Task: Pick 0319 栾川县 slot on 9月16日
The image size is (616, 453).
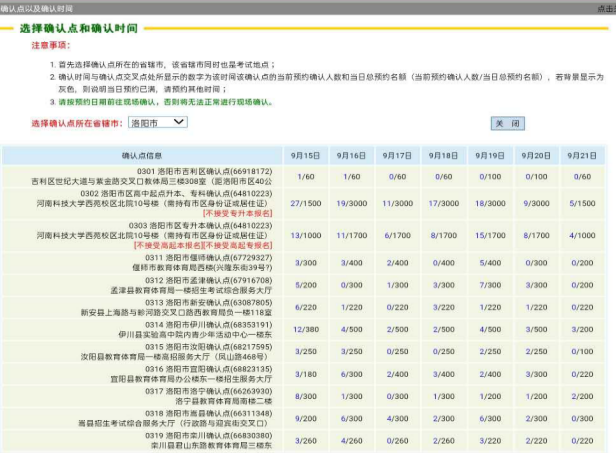Action: point(352,439)
